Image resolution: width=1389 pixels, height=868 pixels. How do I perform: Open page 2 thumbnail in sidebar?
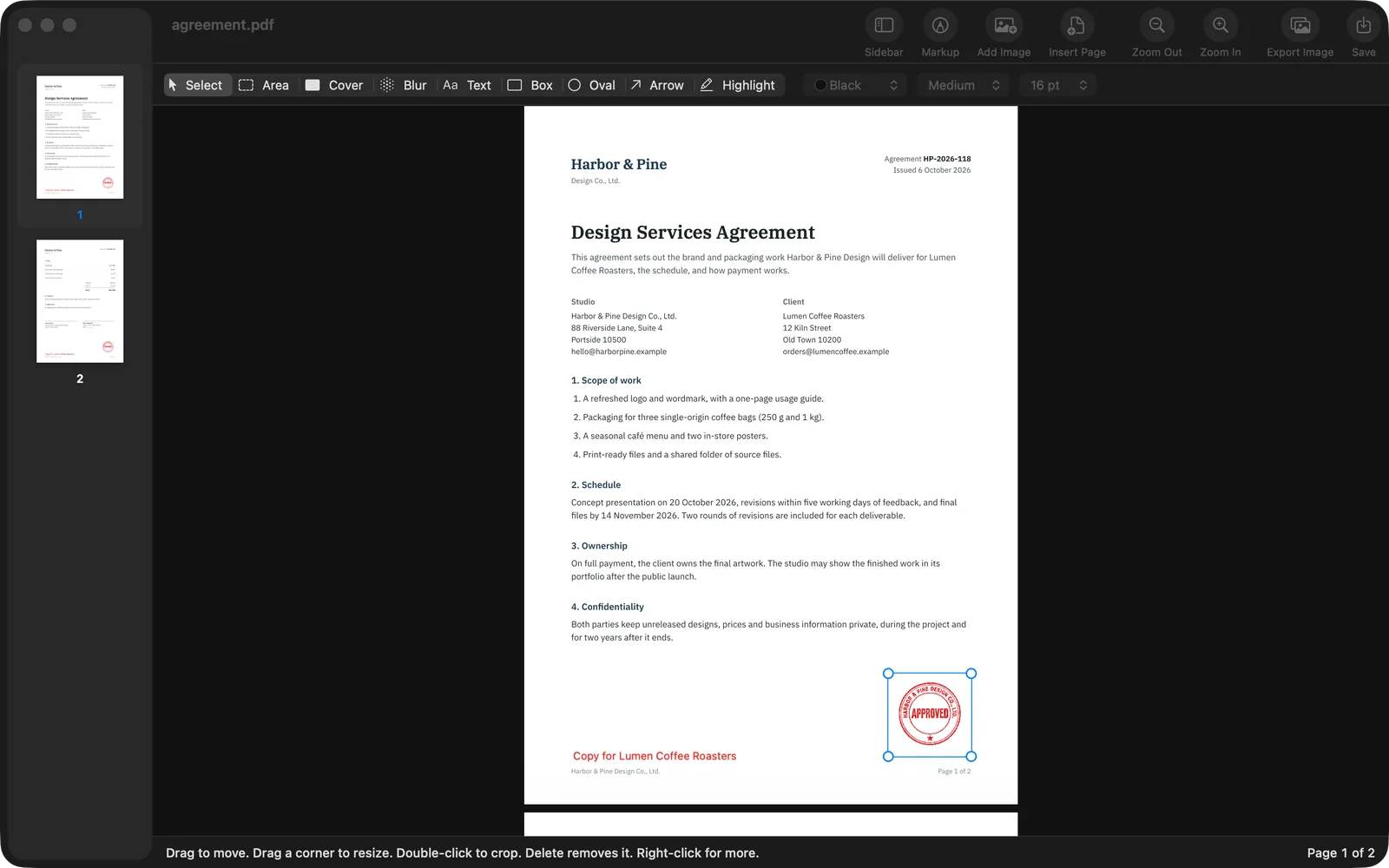[80, 301]
